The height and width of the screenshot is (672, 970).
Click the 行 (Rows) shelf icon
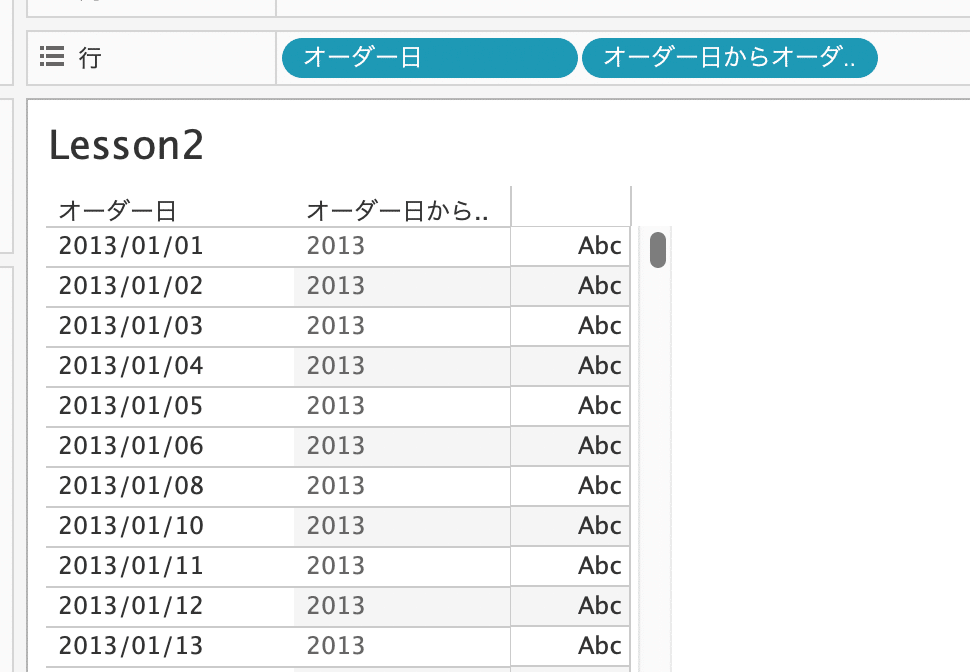click(50, 57)
